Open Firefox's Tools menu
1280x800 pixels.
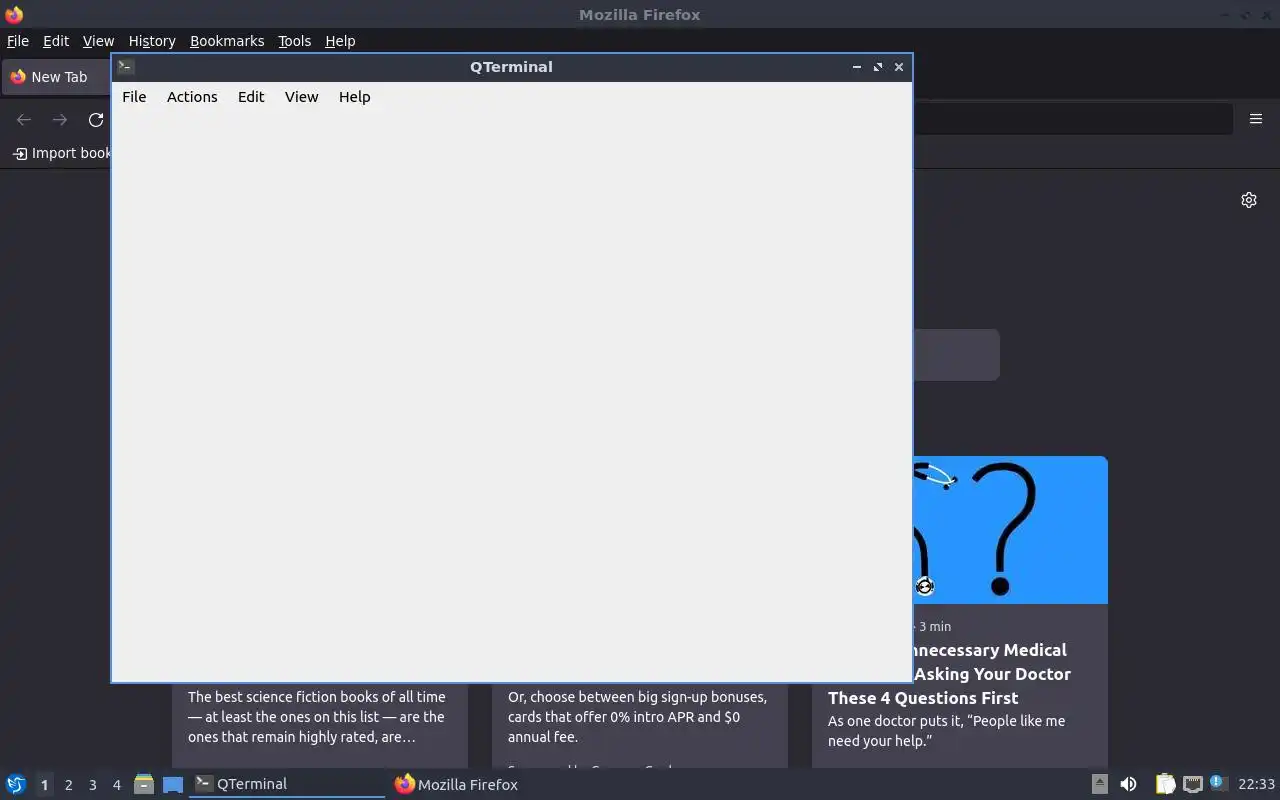coord(294,41)
